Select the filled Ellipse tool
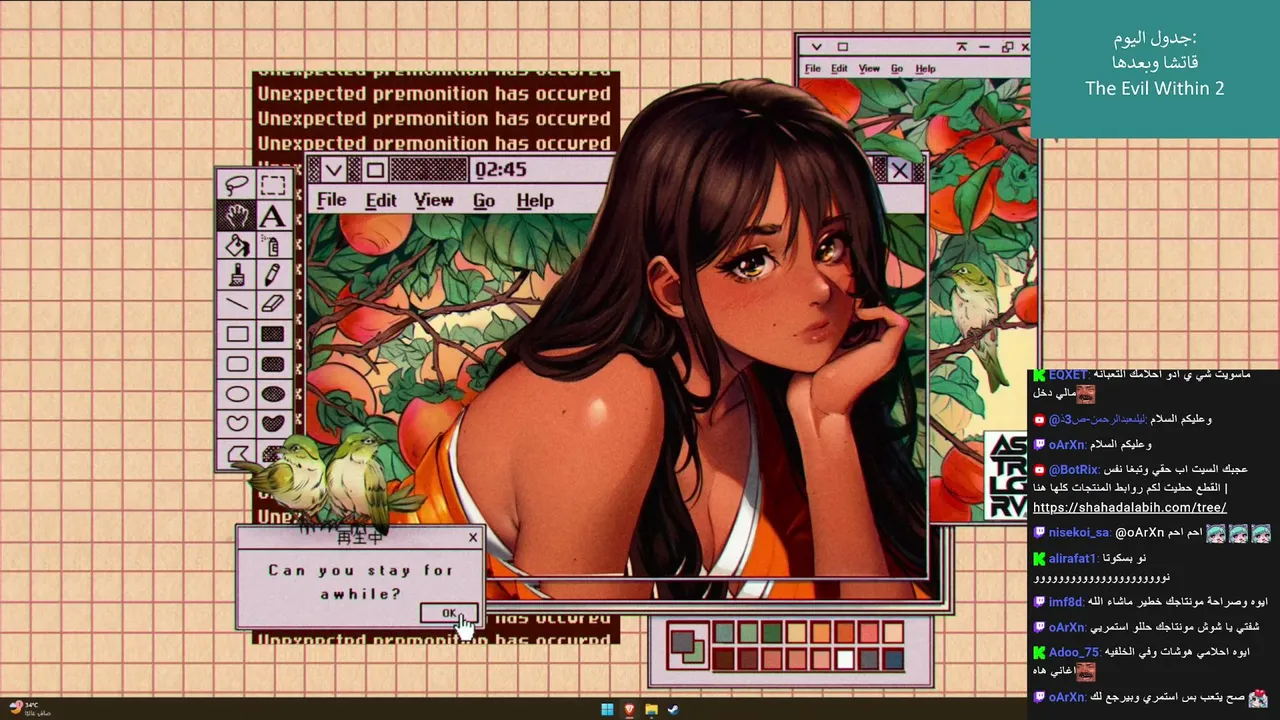 point(272,394)
